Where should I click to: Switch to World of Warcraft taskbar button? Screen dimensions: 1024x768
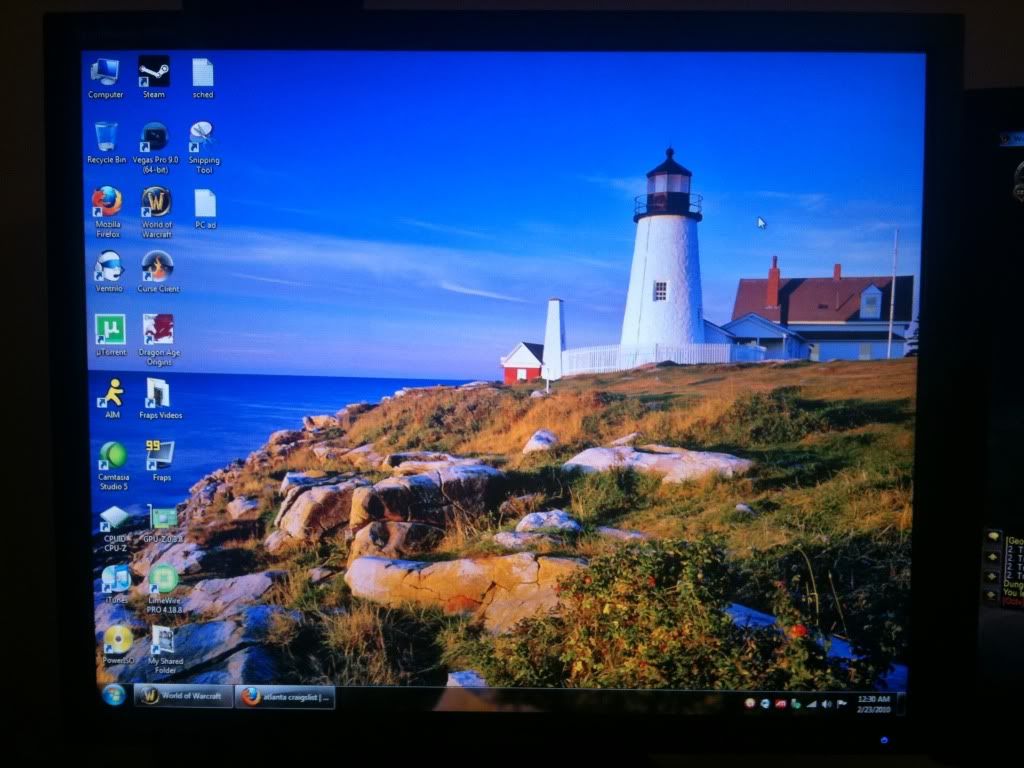(183, 696)
